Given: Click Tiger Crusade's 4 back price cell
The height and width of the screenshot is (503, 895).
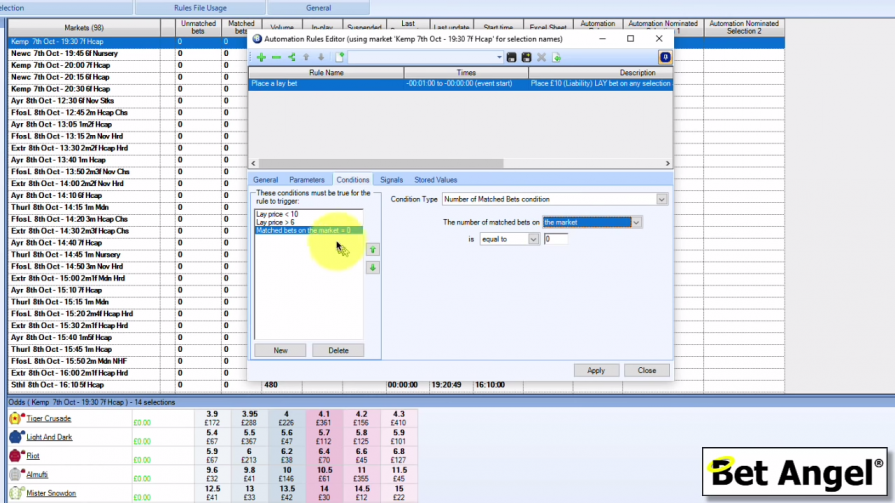Looking at the screenshot, I should click(x=287, y=419).
